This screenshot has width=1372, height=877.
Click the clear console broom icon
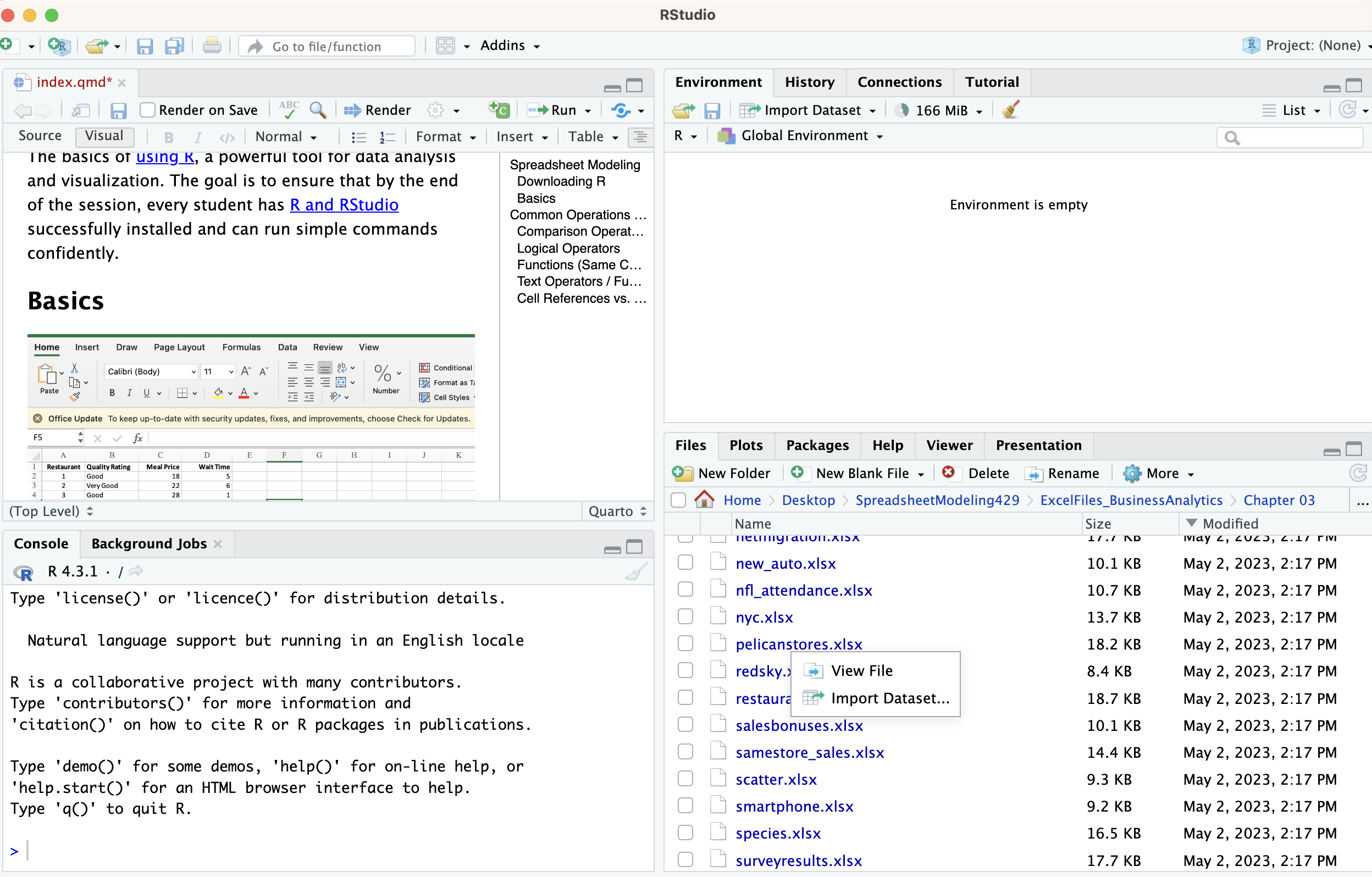pos(636,571)
